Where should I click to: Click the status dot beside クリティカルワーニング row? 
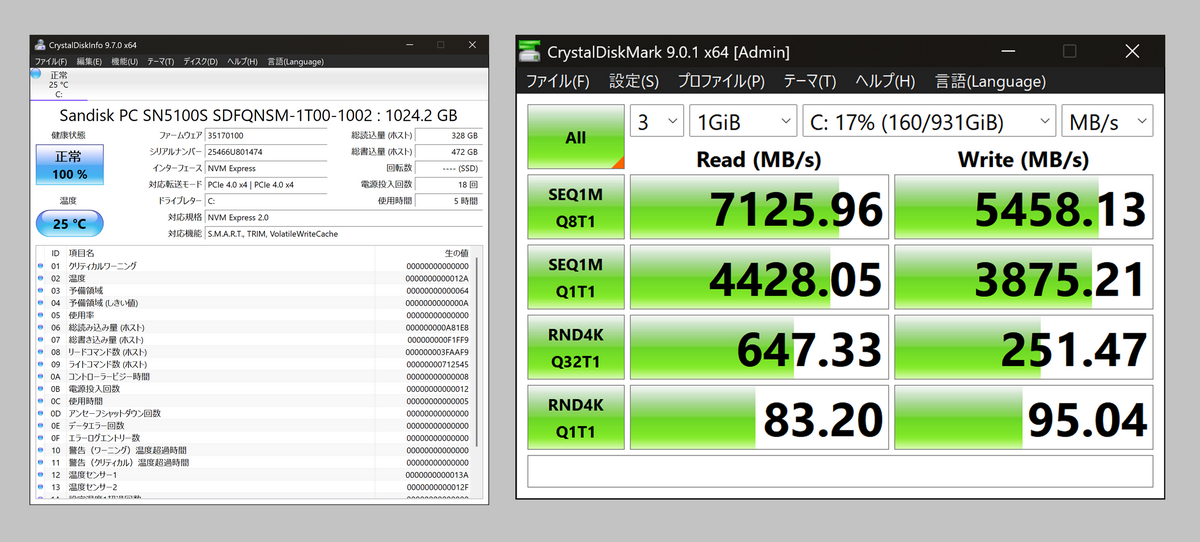[x=41, y=266]
